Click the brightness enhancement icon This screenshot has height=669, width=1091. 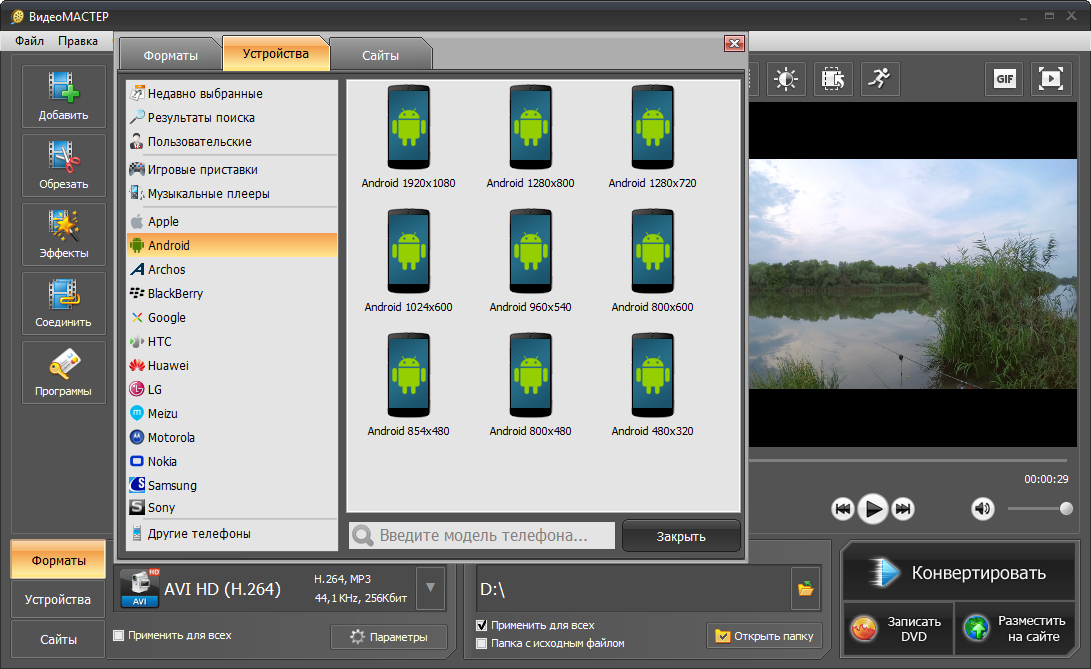[786, 79]
